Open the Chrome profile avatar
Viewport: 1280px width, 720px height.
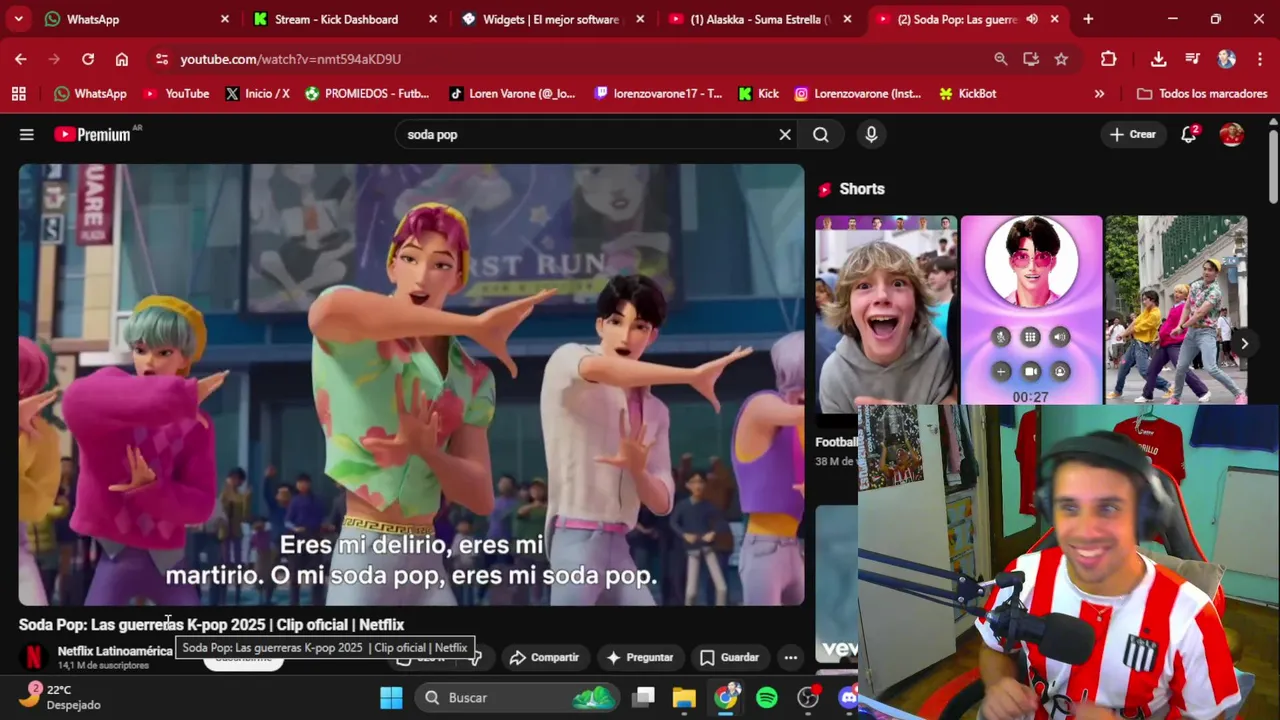tap(1227, 59)
